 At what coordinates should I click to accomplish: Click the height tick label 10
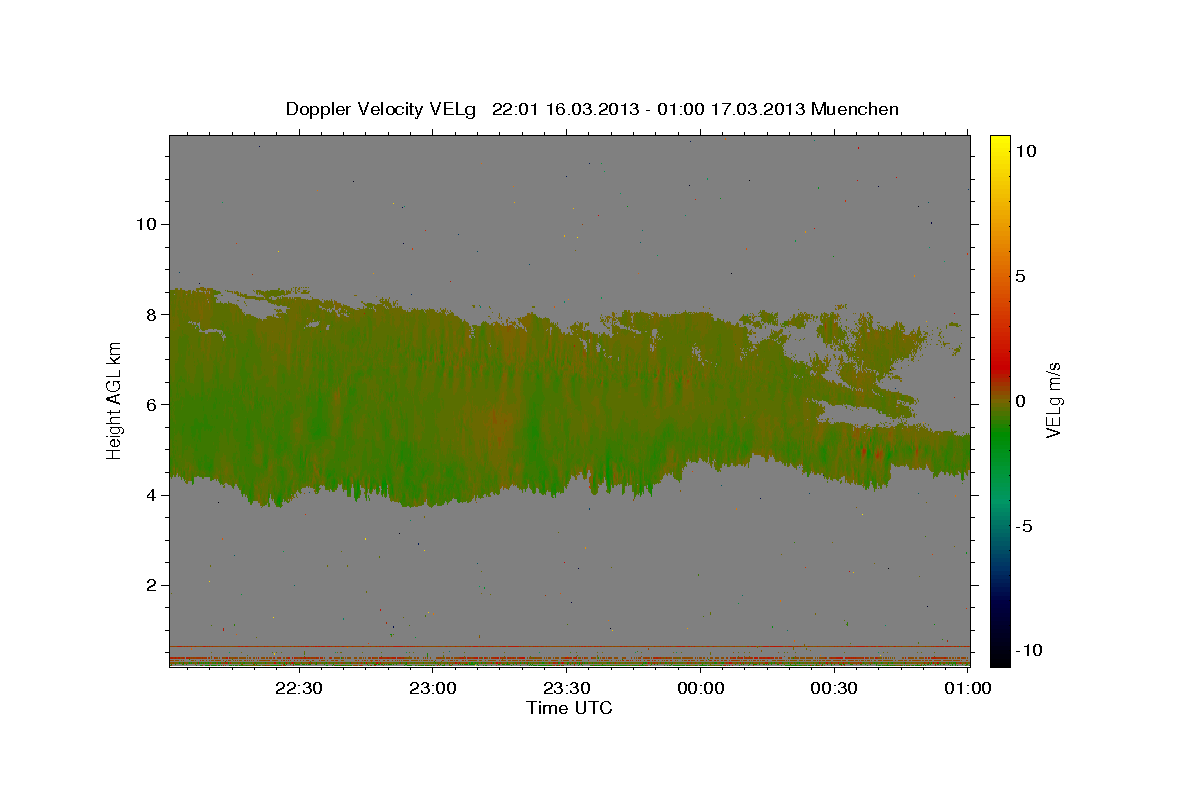[146, 224]
